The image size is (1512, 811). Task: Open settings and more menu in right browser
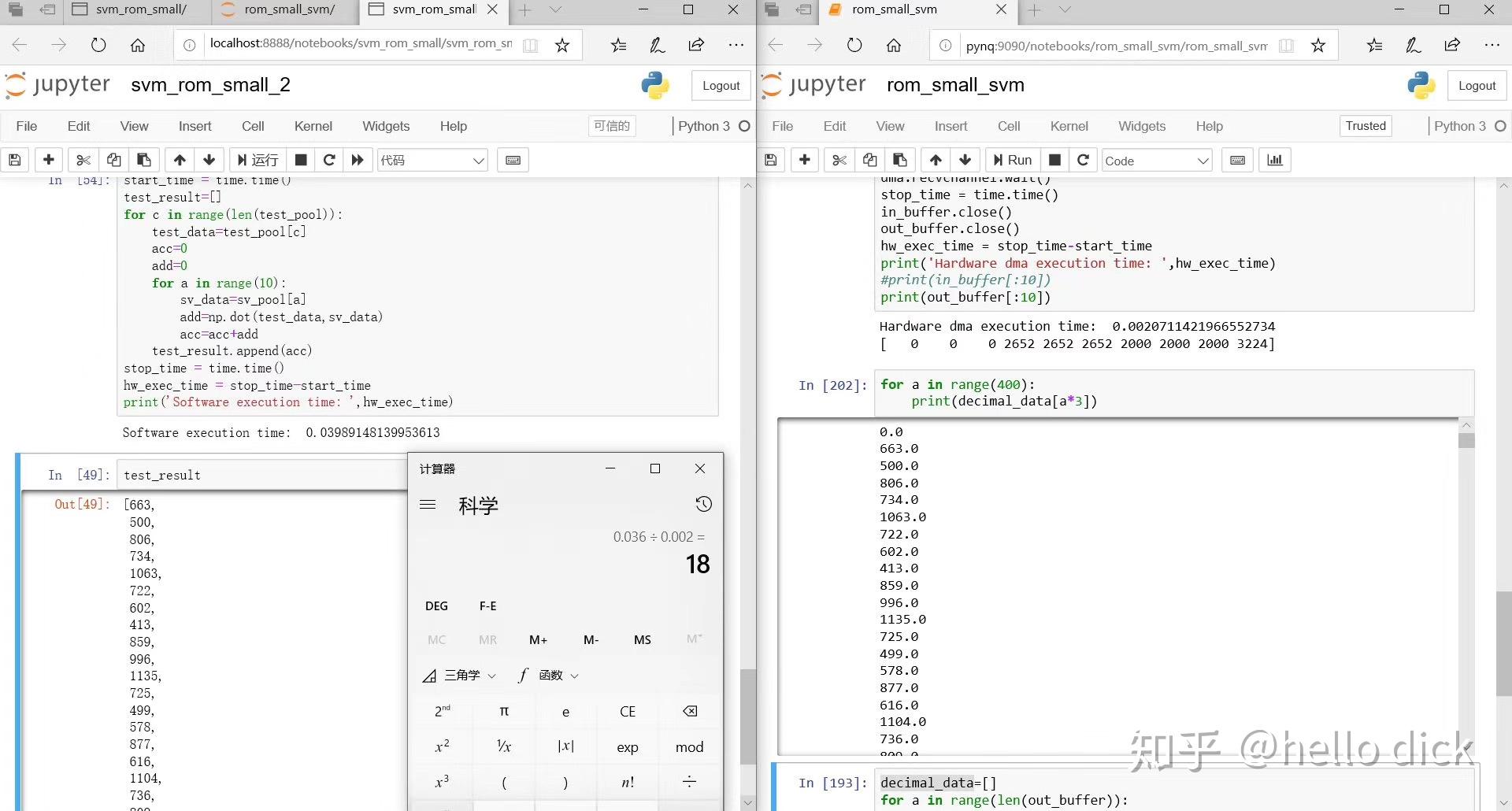1492,46
